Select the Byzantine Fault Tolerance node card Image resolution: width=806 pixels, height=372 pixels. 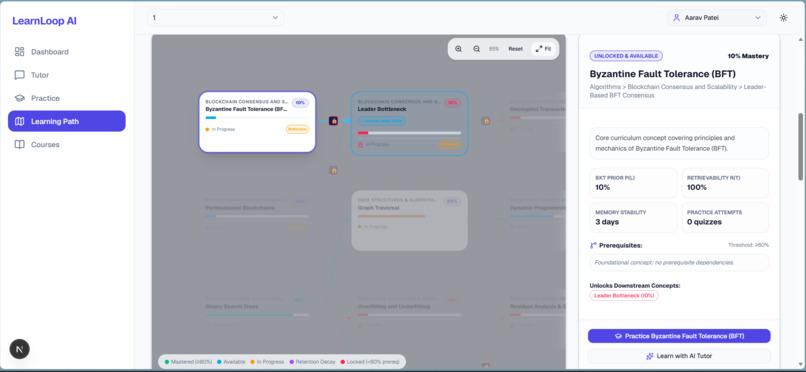coord(257,122)
